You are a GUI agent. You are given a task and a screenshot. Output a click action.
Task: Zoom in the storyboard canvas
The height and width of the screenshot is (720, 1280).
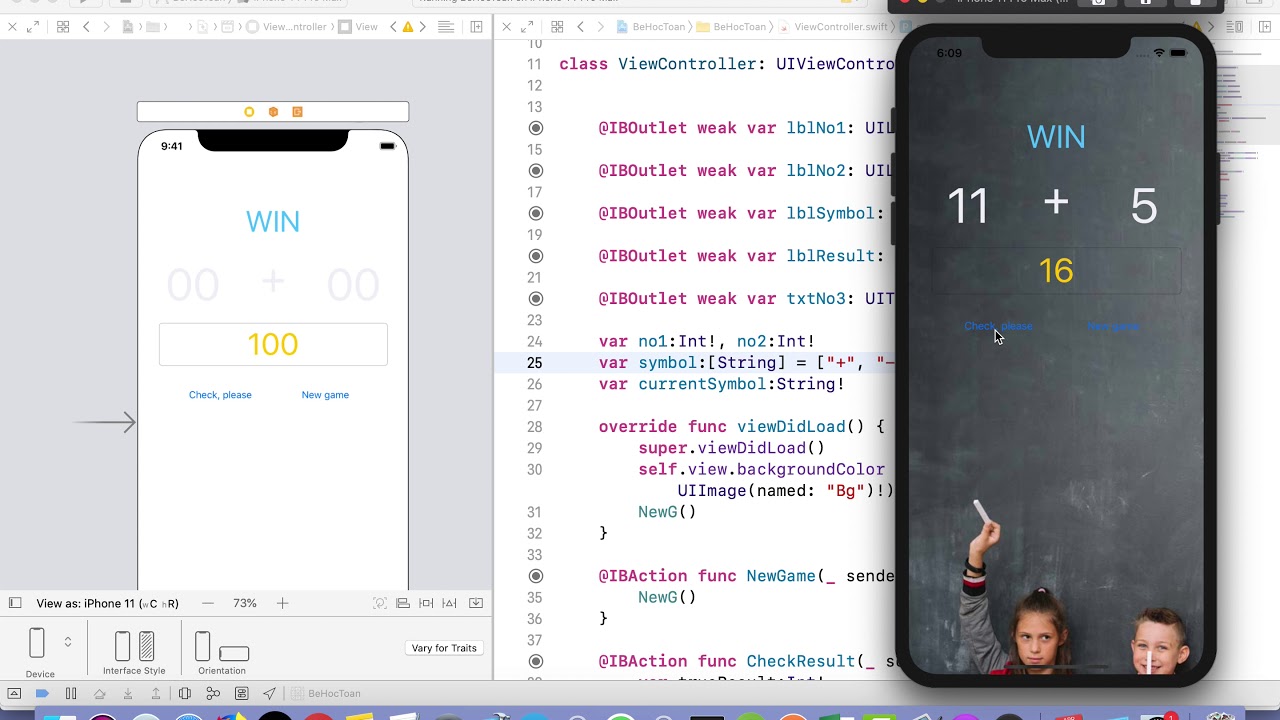point(282,603)
